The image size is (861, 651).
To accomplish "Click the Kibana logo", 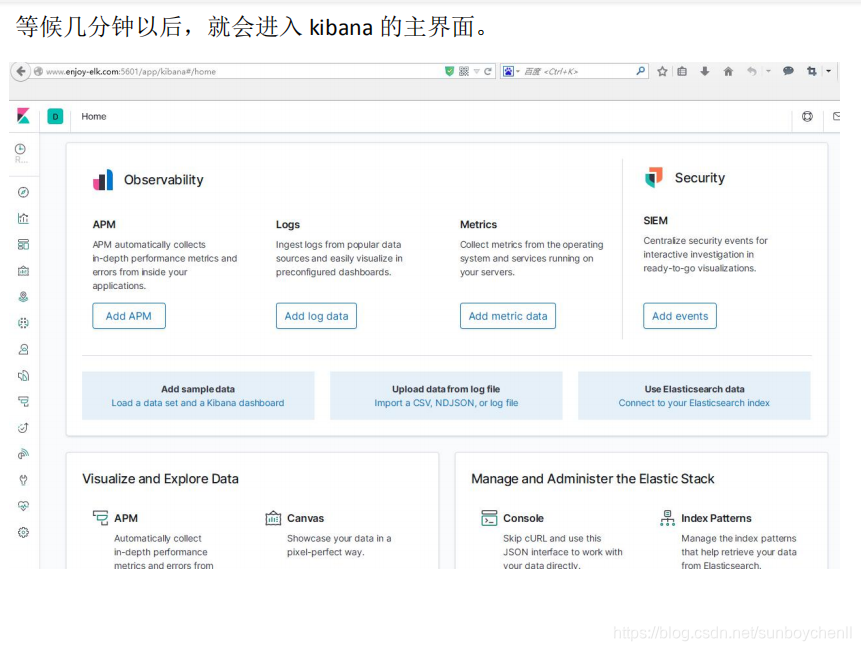I will coord(23,116).
